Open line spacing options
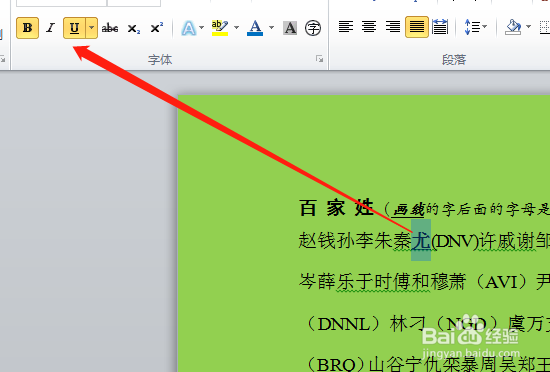 [x=475, y=27]
